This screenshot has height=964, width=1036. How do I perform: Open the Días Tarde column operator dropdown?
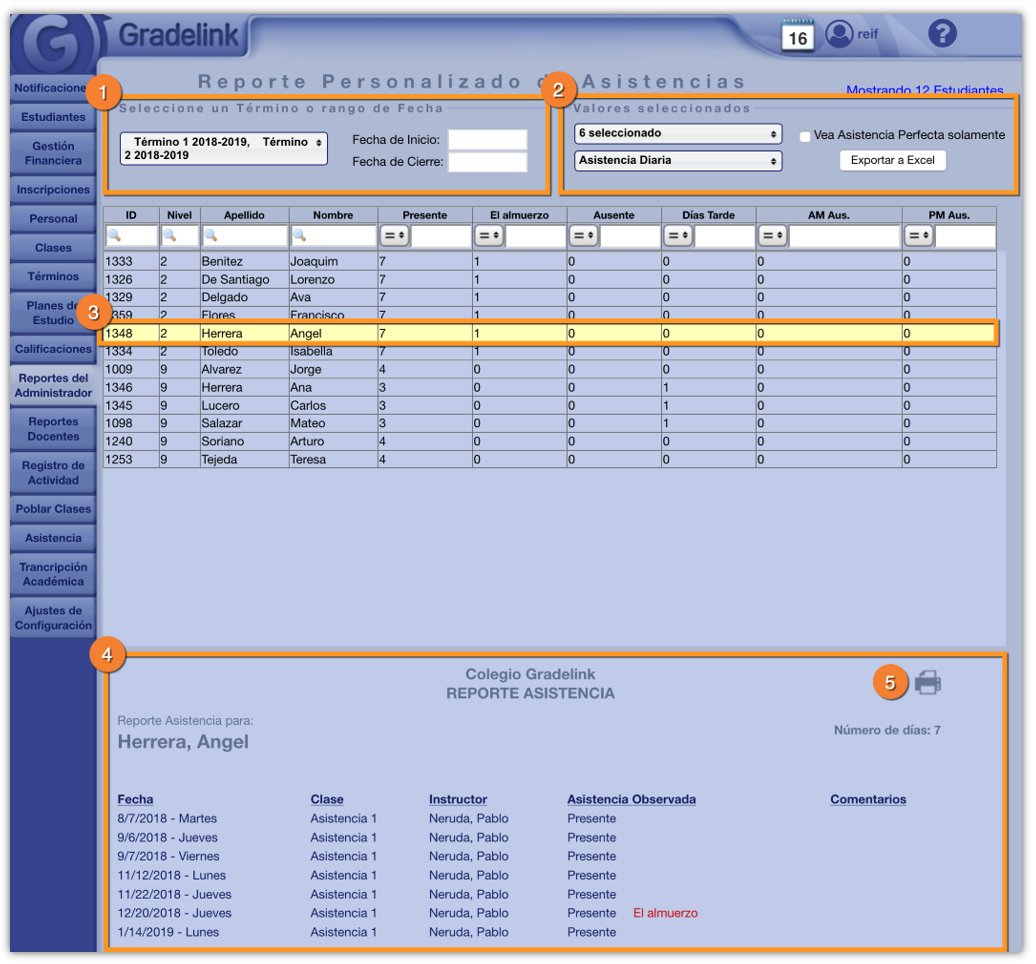tap(678, 236)
